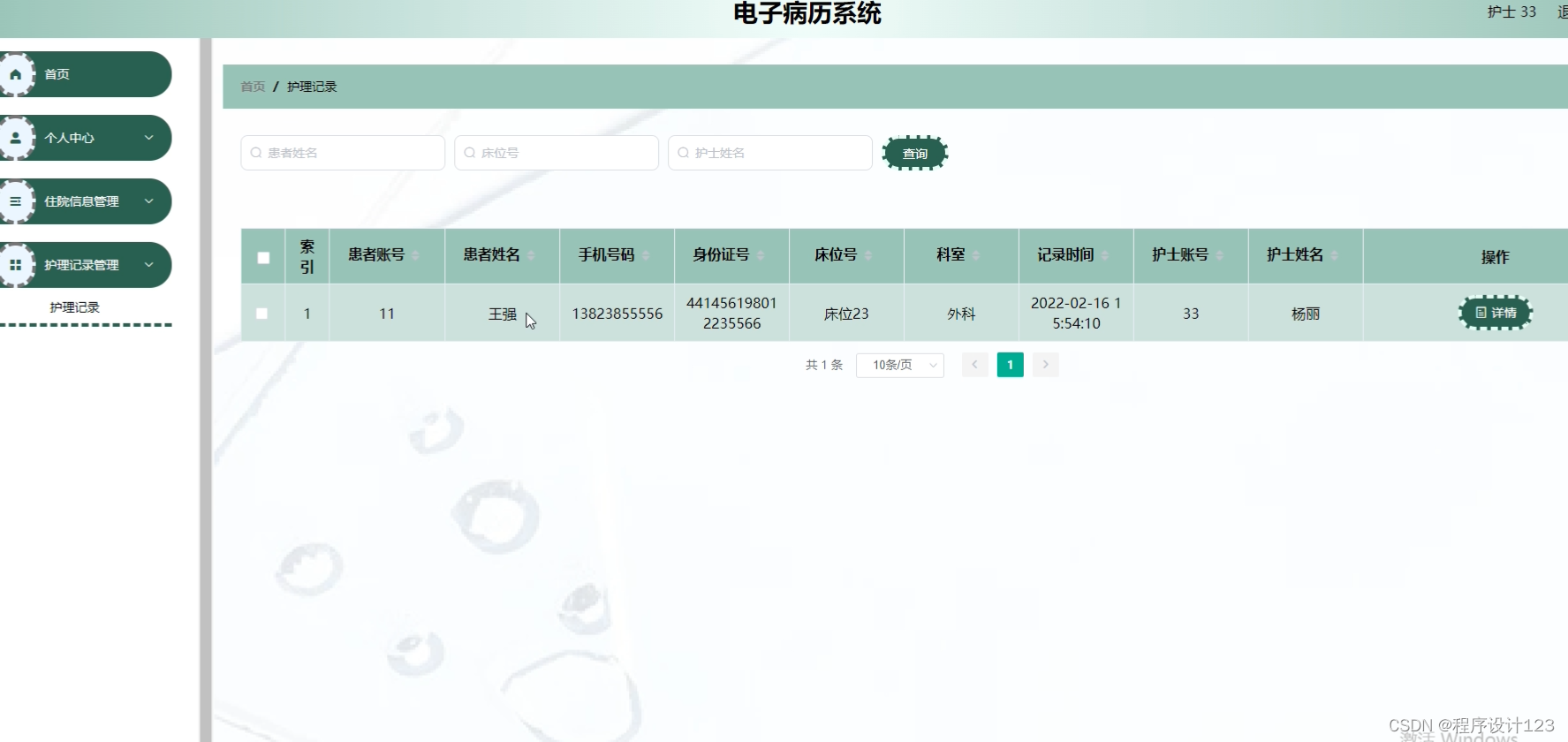Click the 查询 search button
Image resolution: width=1568 pixels, height=742 pixels.
coord(915,154)
